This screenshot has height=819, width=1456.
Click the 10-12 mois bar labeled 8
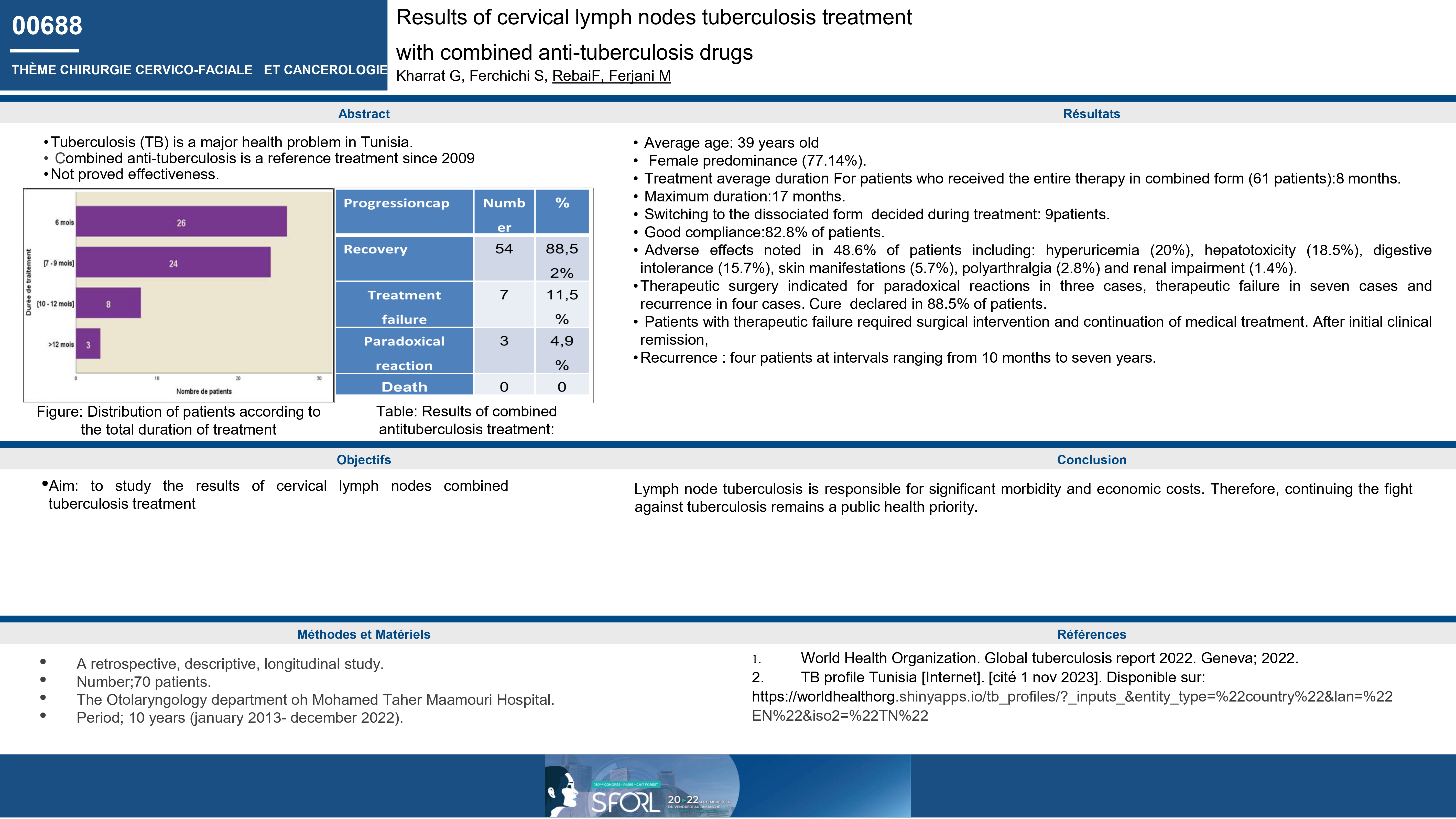click(x=108, y=303)
